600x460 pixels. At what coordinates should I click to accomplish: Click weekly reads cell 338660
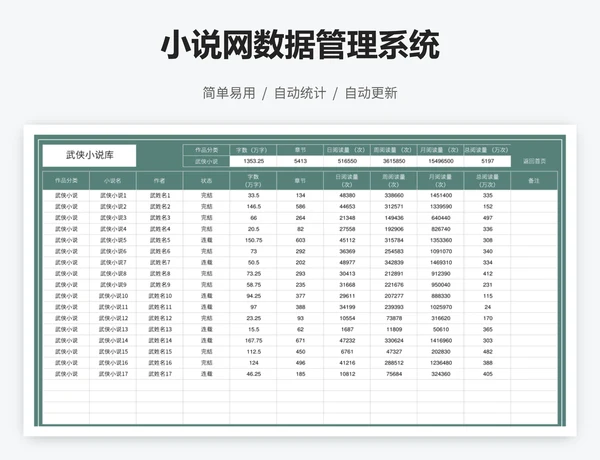coord(394,196)
